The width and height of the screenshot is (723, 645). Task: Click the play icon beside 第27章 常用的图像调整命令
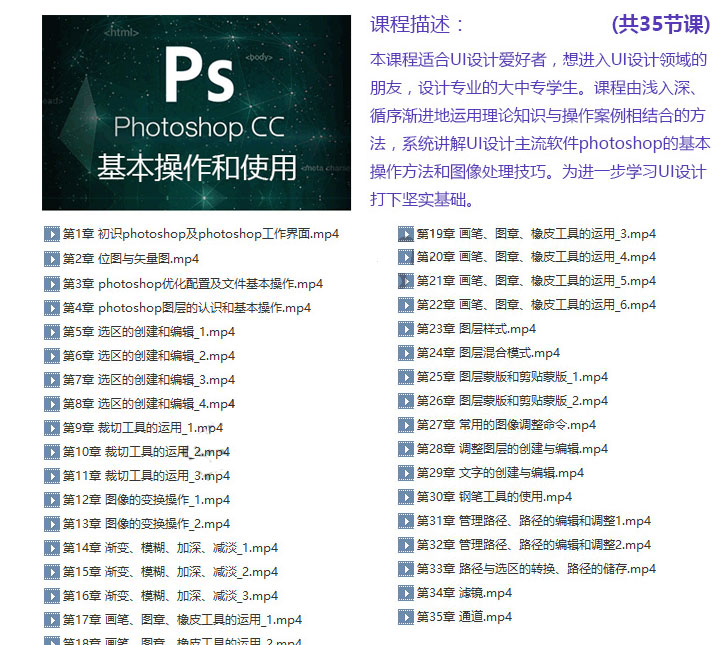406,425
